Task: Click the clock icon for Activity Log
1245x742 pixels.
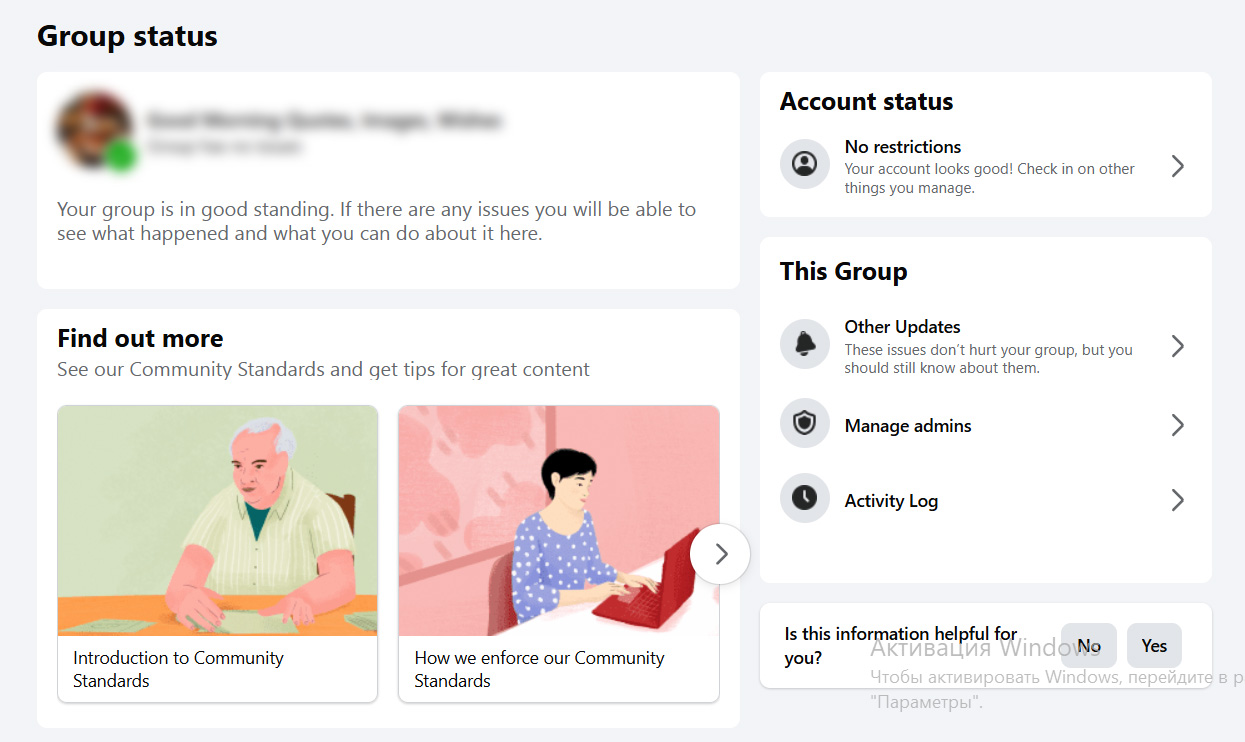Action: [805, 498]
